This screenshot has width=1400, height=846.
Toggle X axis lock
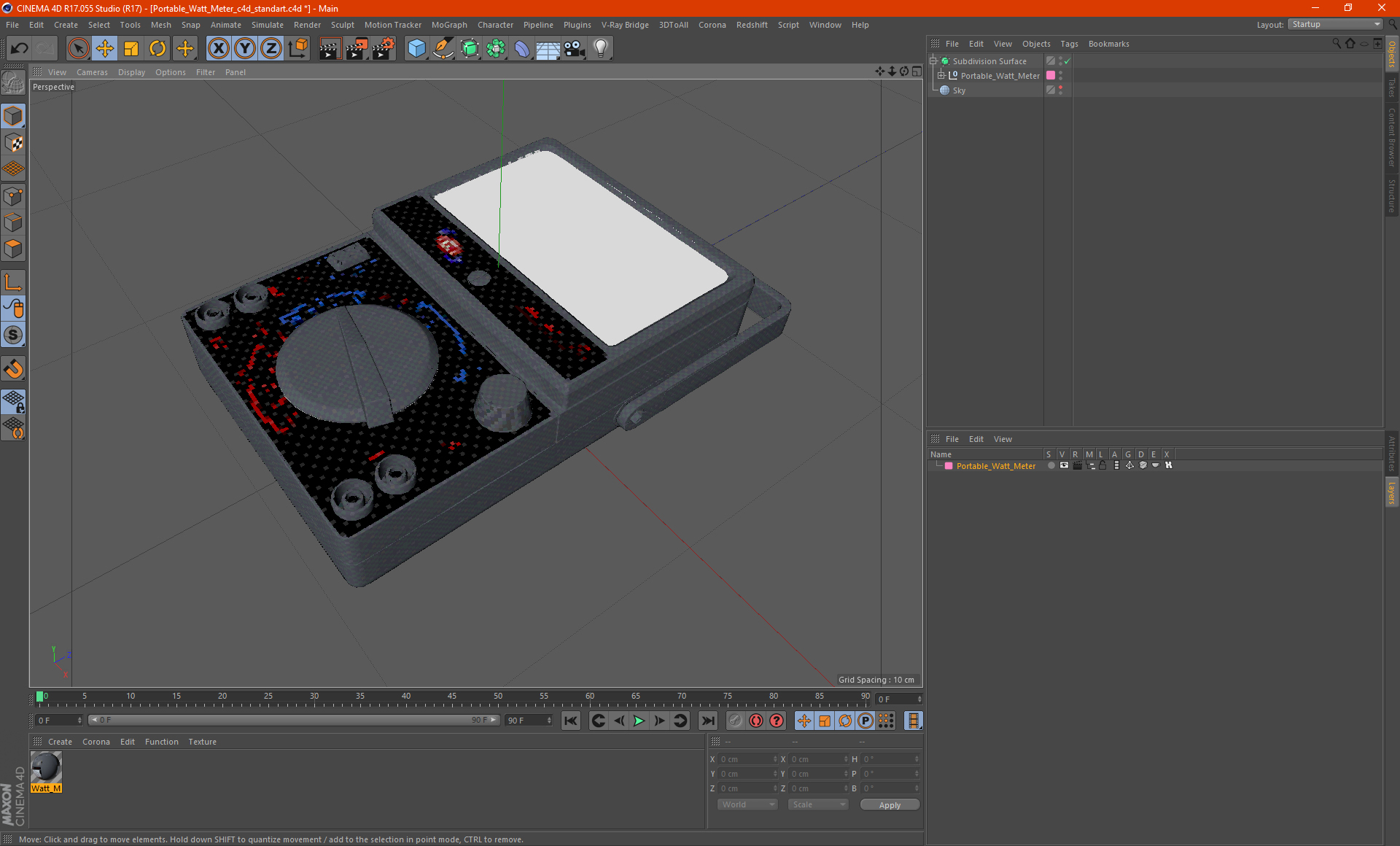[x=218, y=49]
